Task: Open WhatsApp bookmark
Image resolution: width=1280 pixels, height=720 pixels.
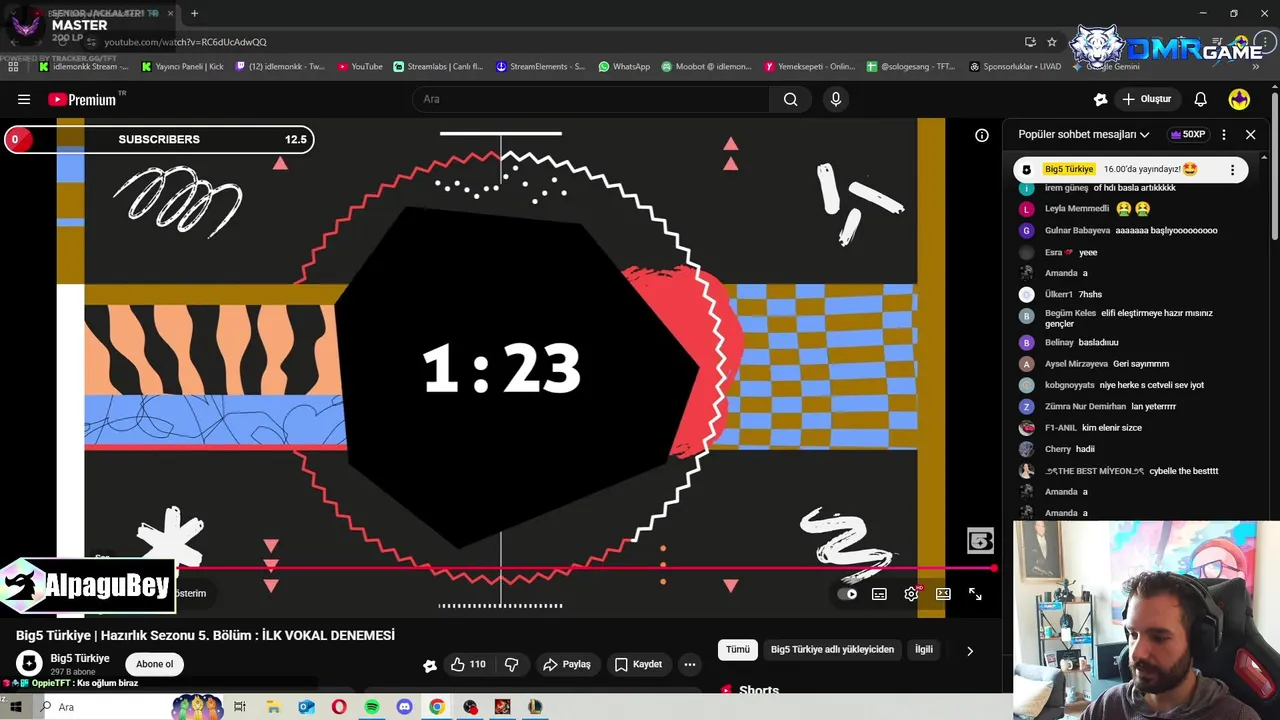Action: pyautogui.click(x=624, y=66)
